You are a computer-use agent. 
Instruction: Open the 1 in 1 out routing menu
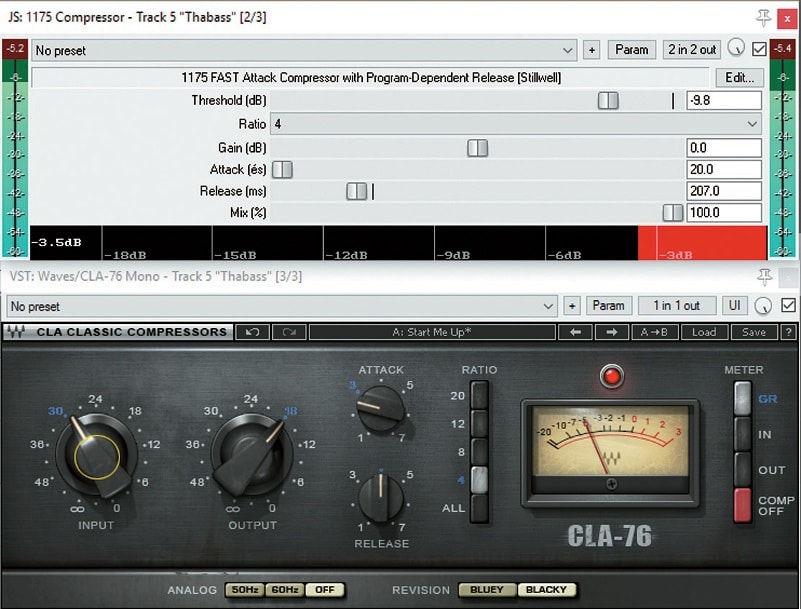(676, 306)
